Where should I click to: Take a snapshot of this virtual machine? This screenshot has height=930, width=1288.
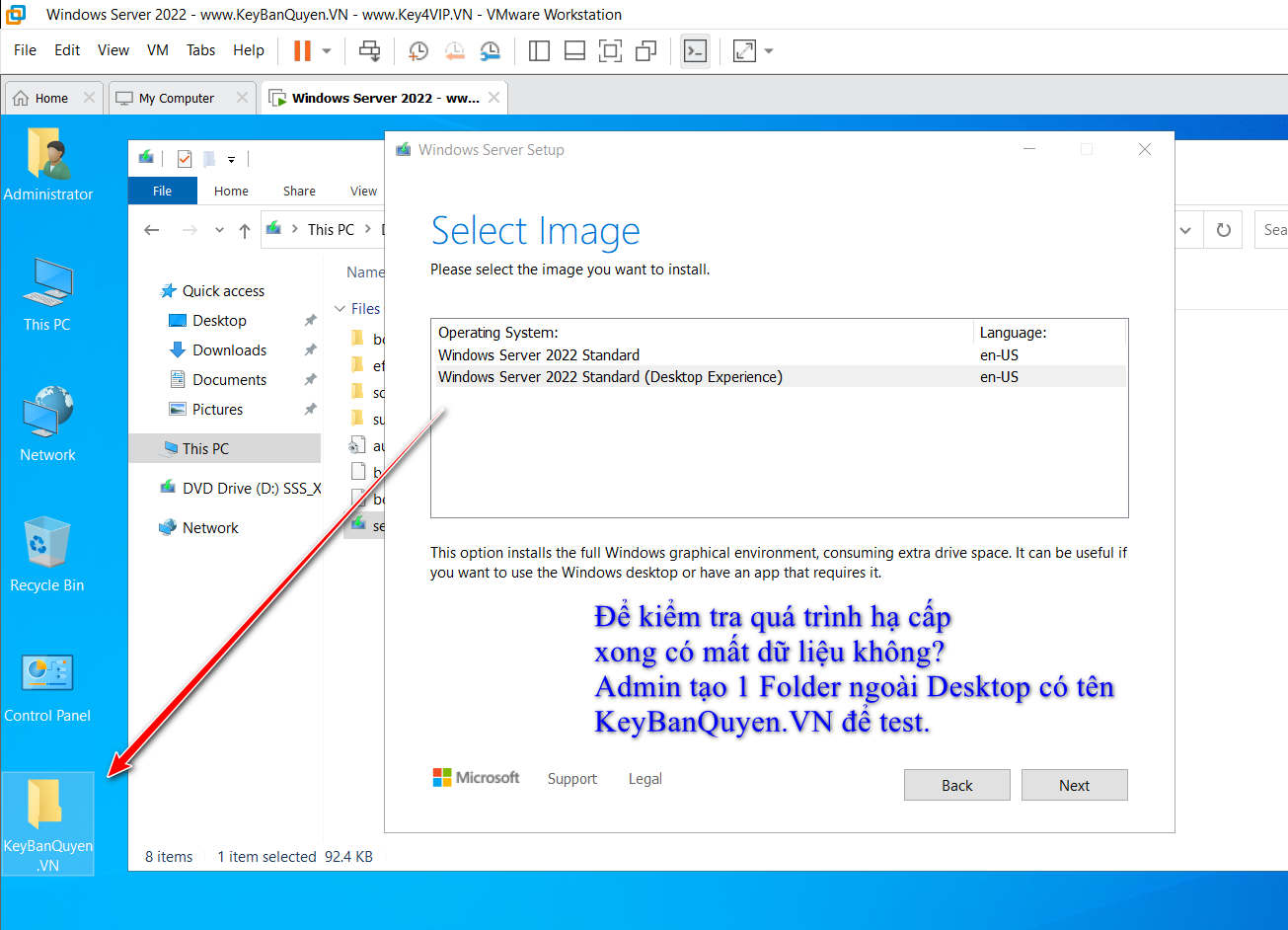[x=418, y=50]
